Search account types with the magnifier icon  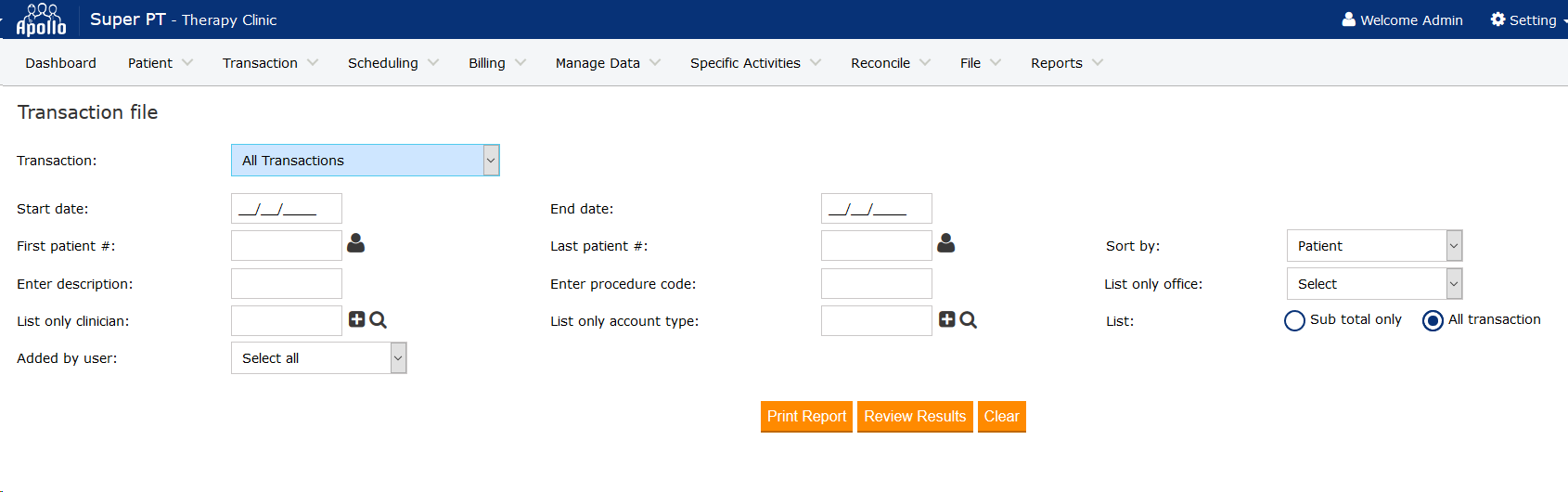click(x=968, y=319)
